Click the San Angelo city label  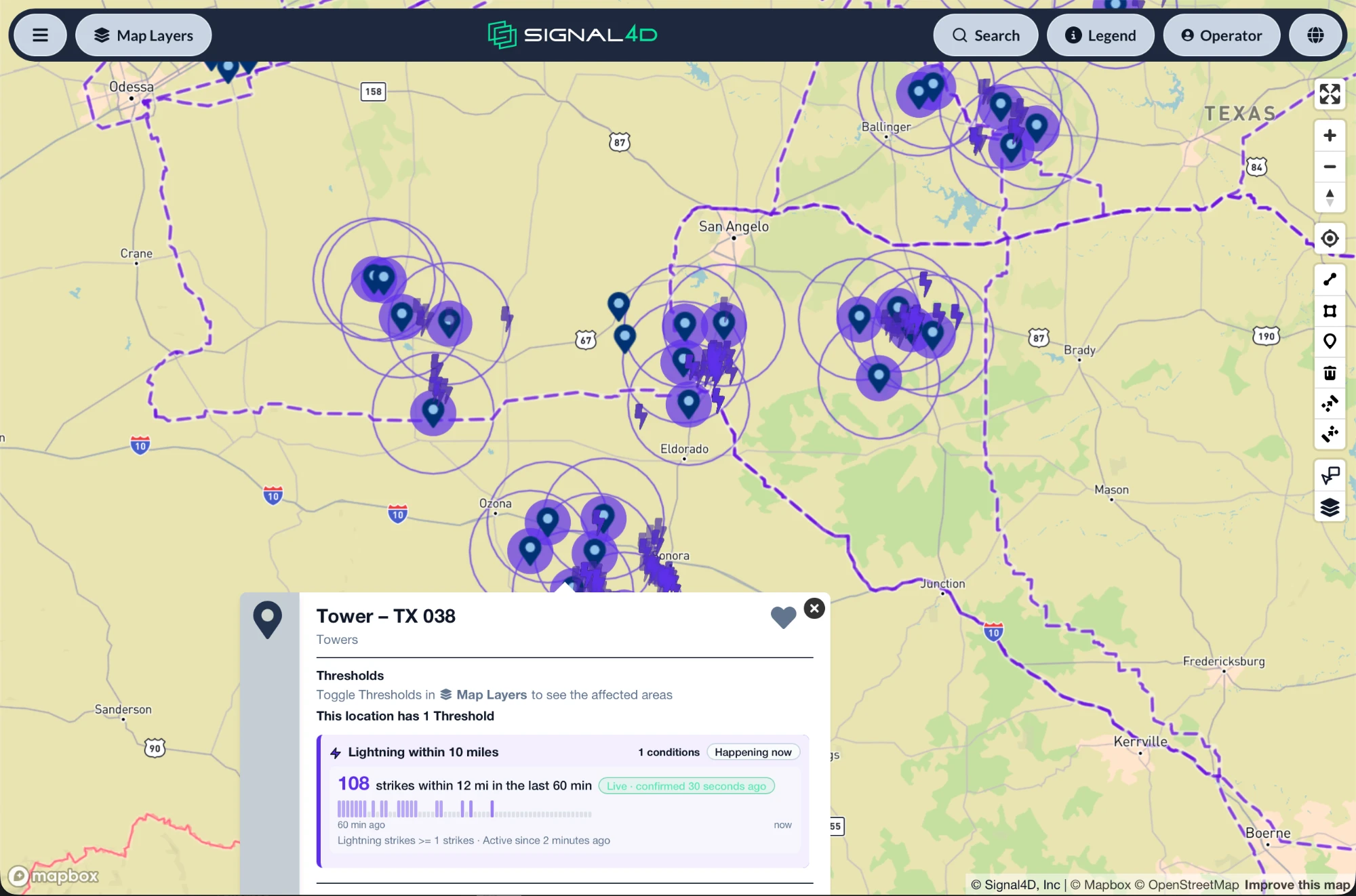734,226
